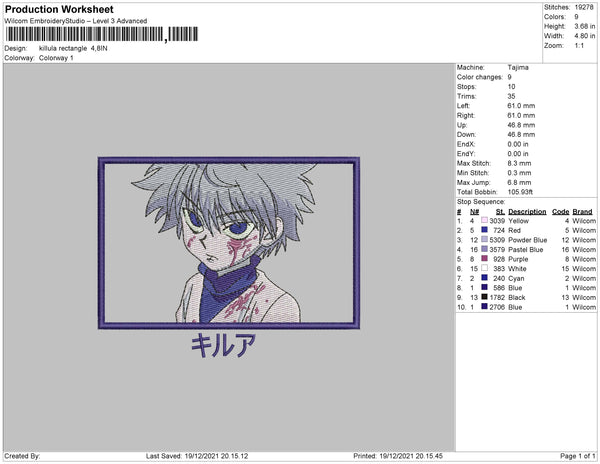Viewport: 600px width, 464px height.
Task: Click the 'Last Saved: 19/12/2021 20.15.12' text
Action: (197, 456)
